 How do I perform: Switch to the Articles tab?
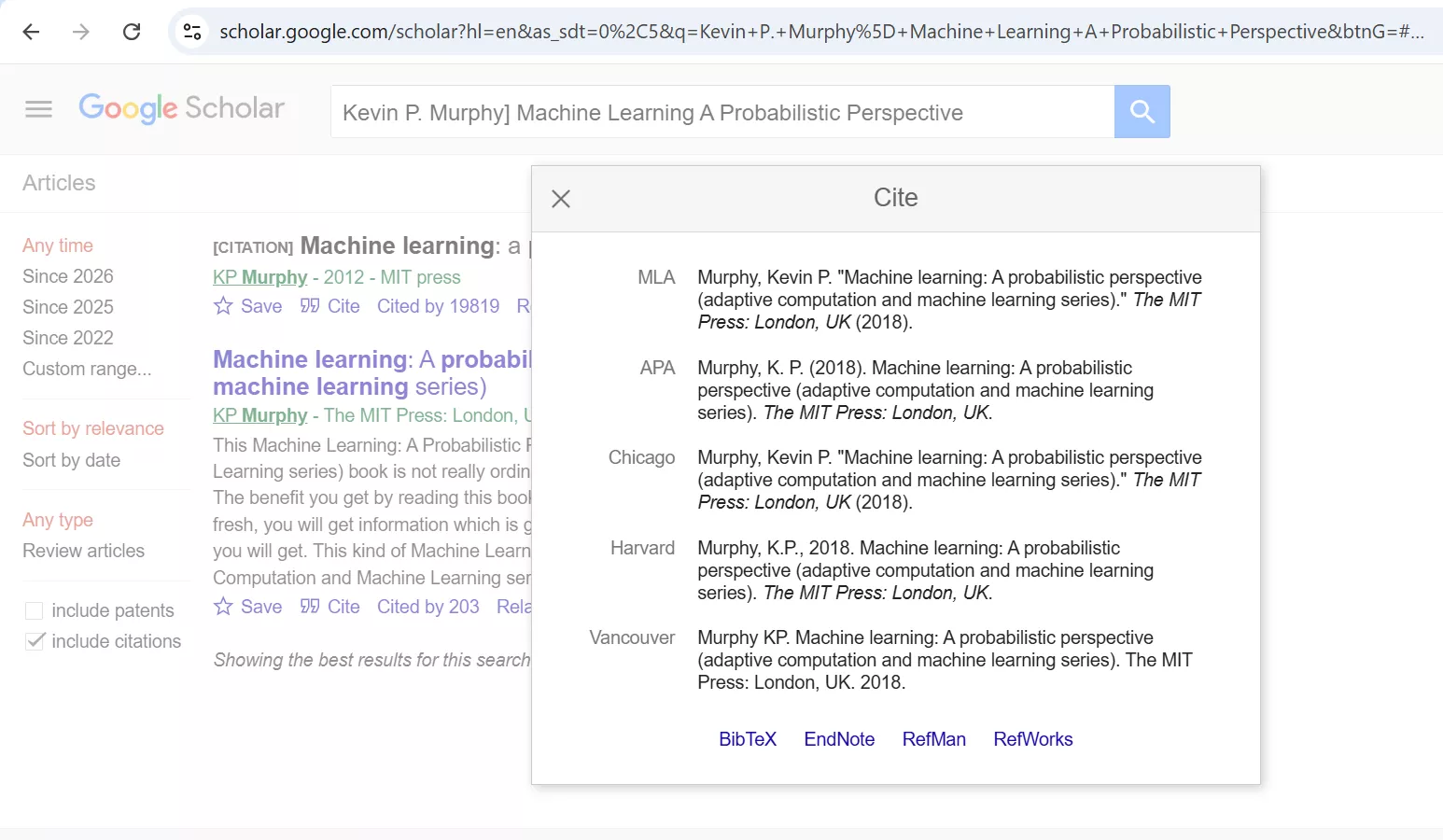click(58, 183)
